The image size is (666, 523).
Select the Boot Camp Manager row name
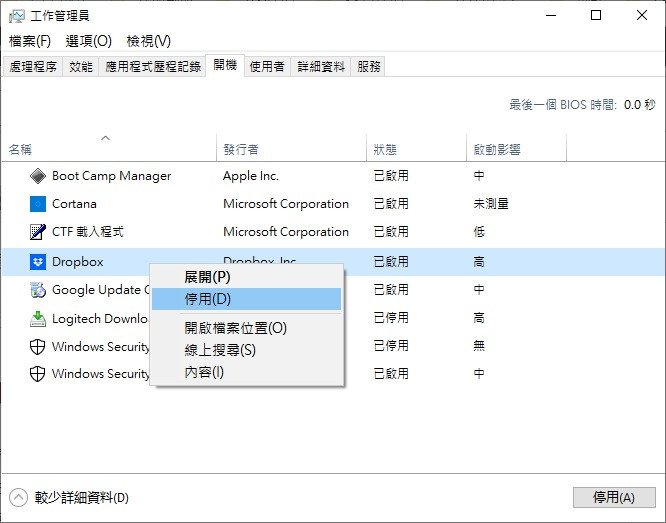click(x=112, y=176)
